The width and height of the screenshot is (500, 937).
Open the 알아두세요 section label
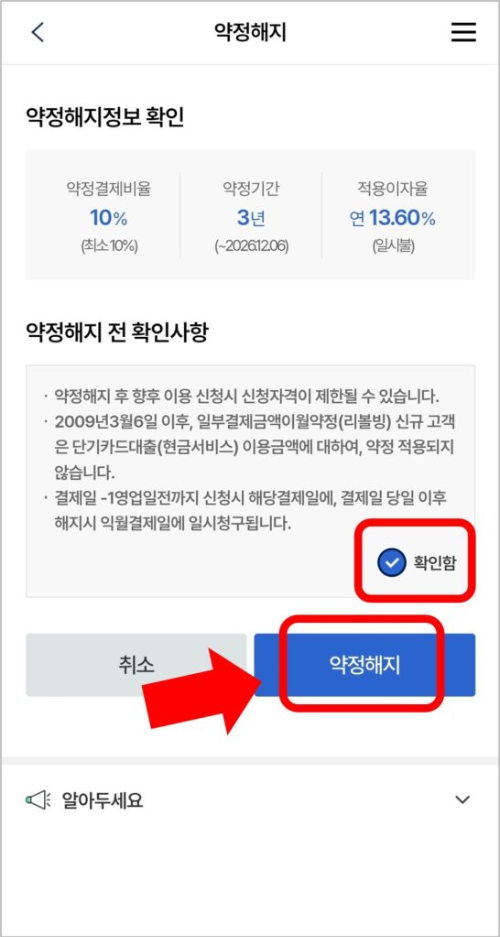pyautogui.click(x=102, y=800)
